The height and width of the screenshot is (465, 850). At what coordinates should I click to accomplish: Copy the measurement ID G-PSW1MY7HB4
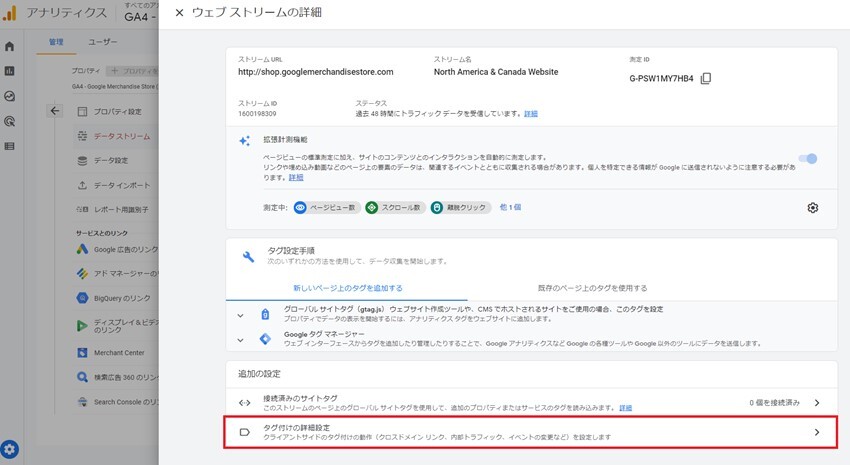(x=706, y=79)
